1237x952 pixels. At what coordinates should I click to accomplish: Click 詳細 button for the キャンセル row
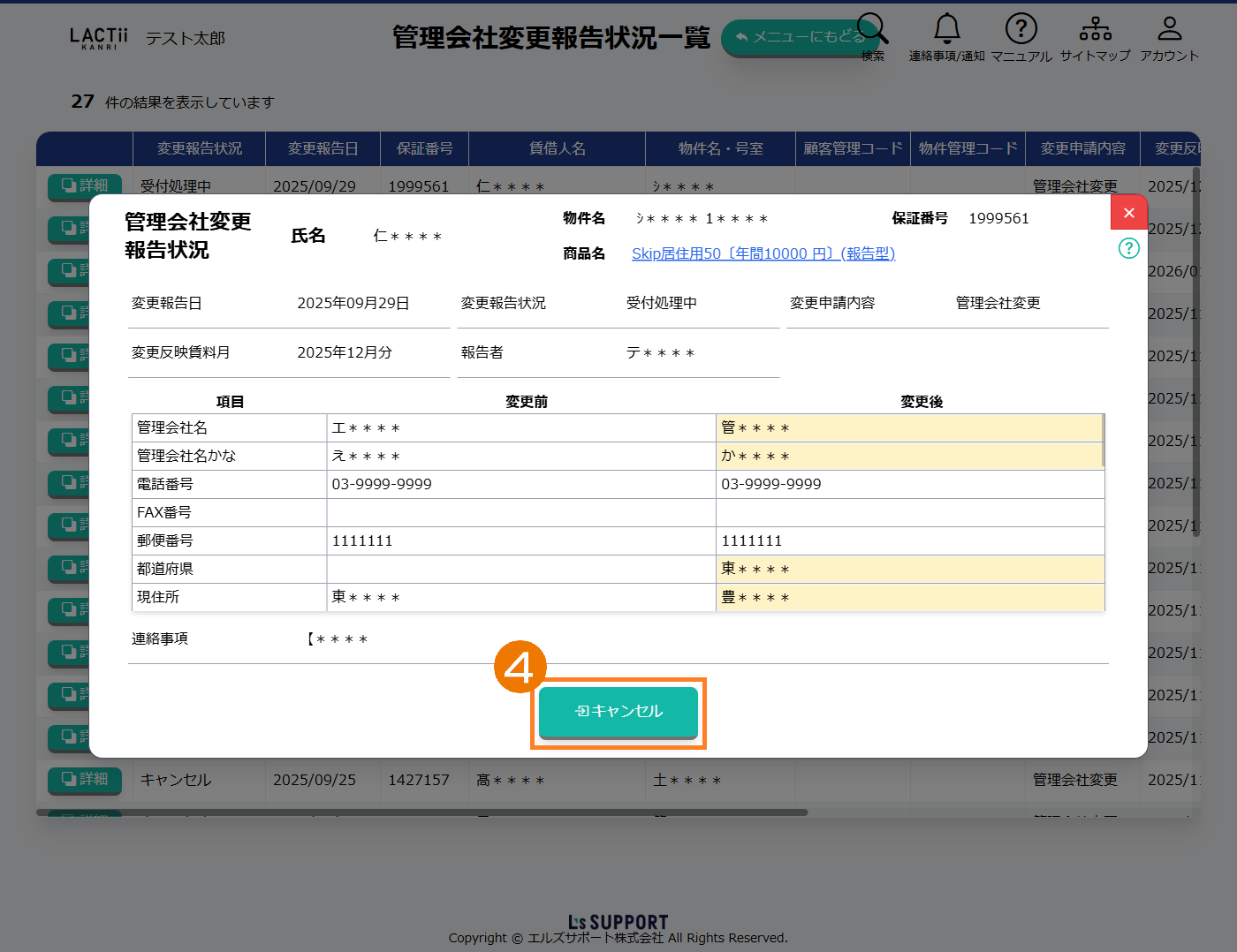click(x=85, y=779)
